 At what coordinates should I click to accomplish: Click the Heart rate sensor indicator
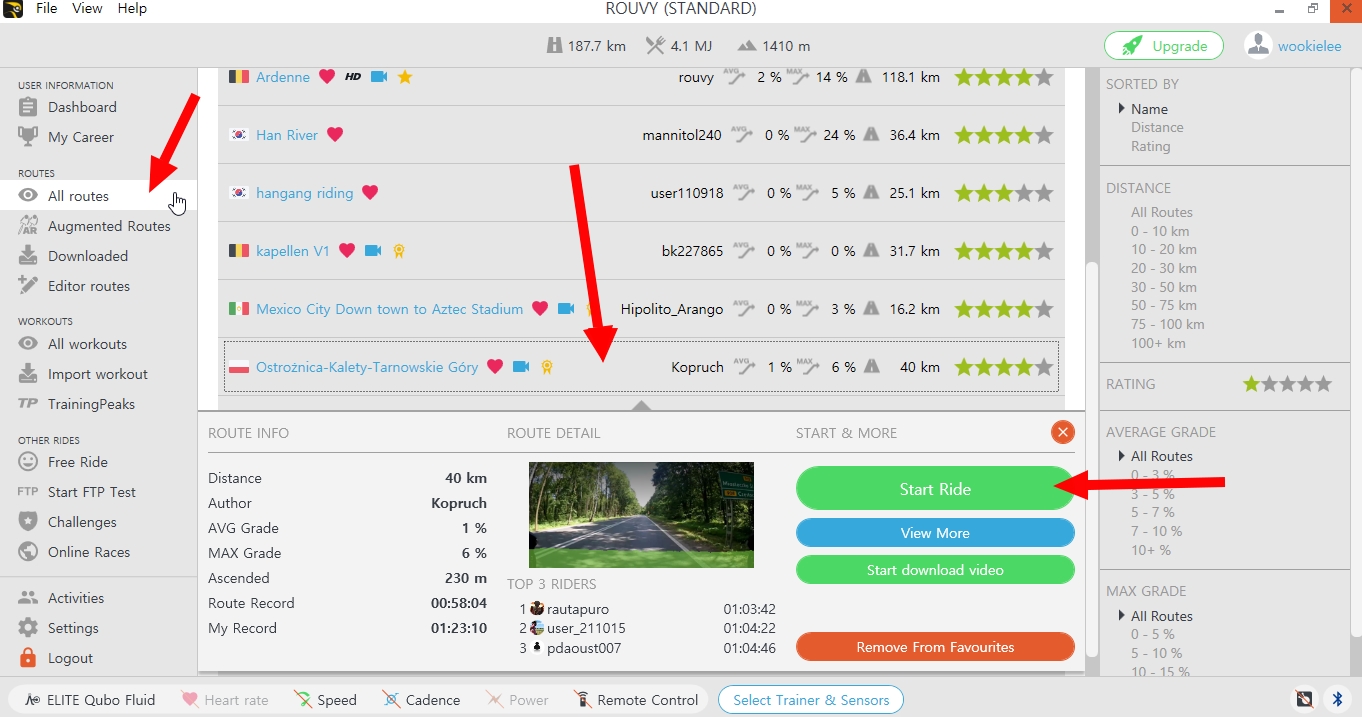point(224,700)
